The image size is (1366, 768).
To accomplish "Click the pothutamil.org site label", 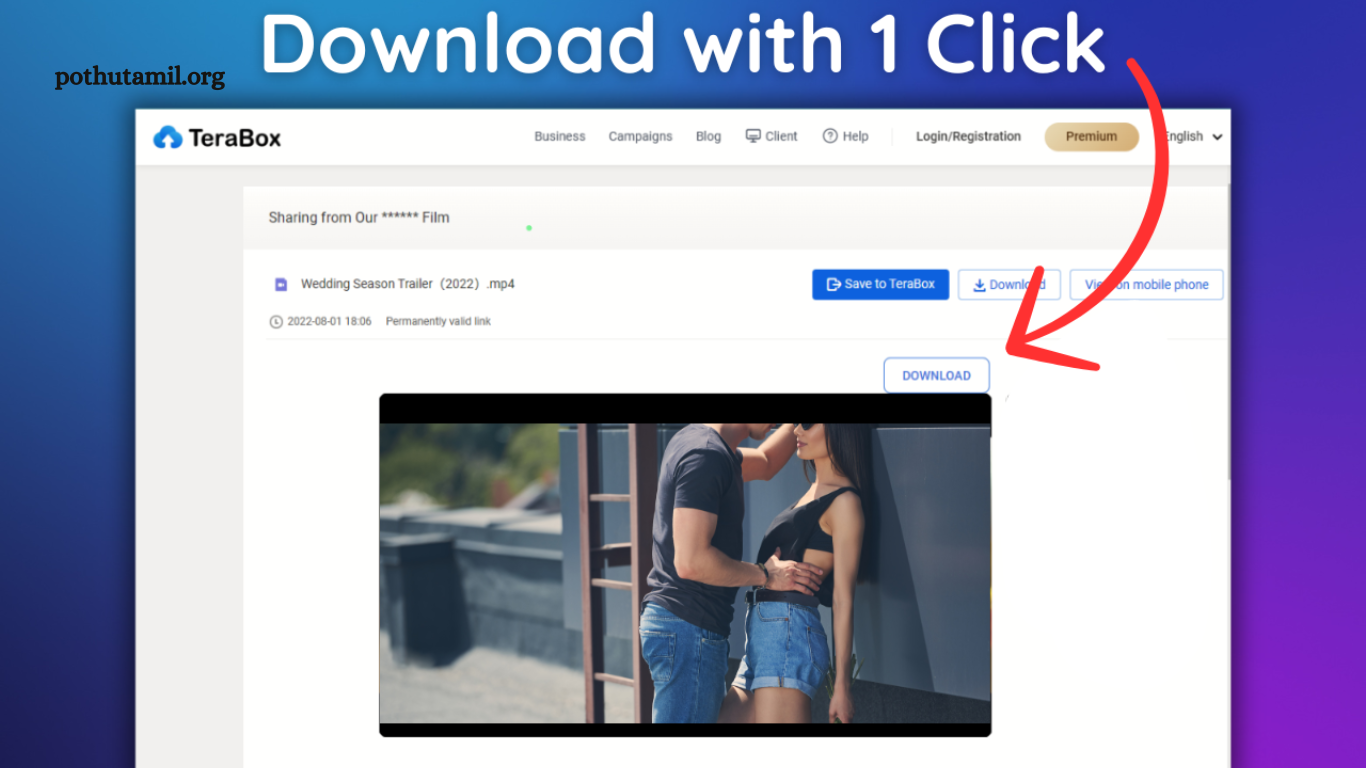I will pos(140,77).
